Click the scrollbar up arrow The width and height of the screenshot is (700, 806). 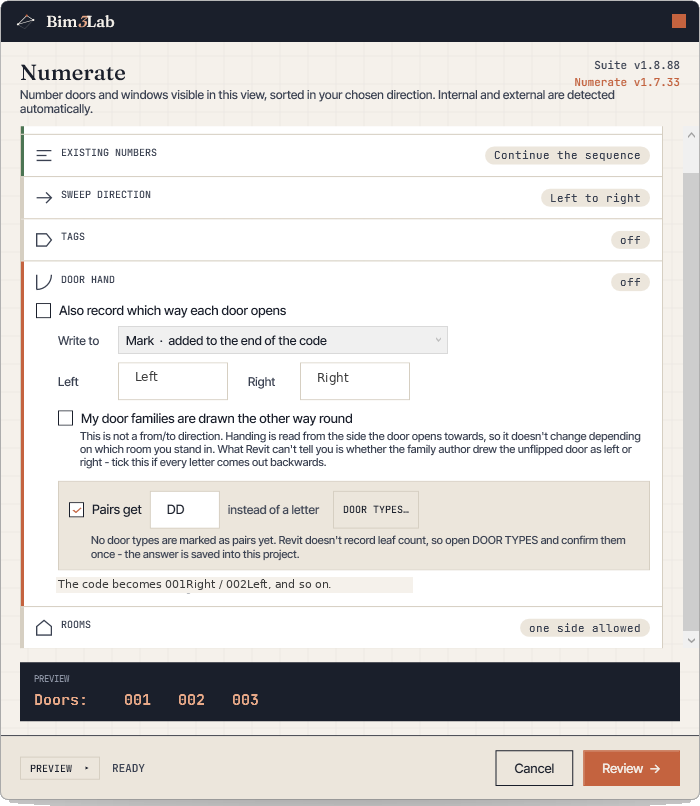pos(691,135)
